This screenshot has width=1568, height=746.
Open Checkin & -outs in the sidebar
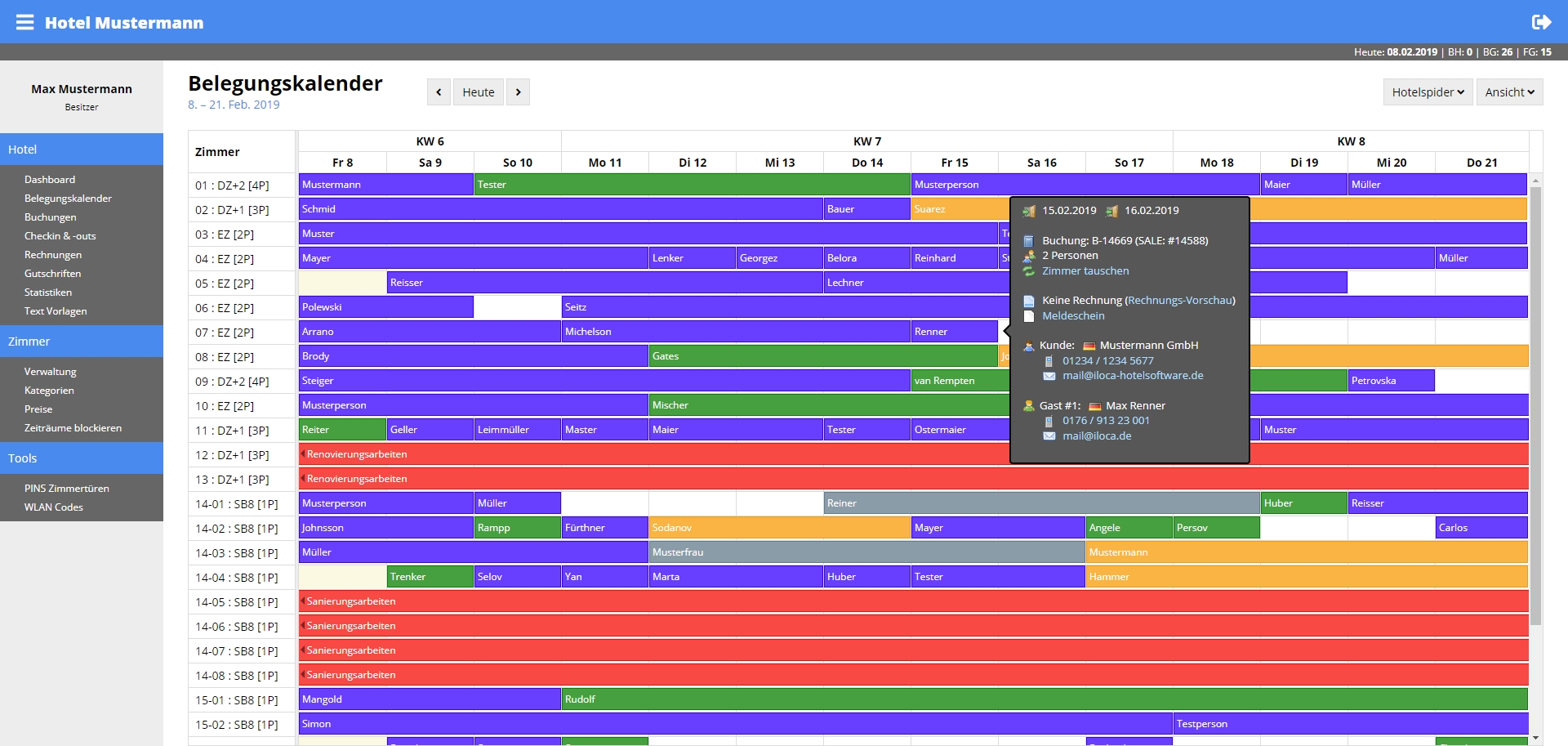pyautogui.click(x=60, y=236)
